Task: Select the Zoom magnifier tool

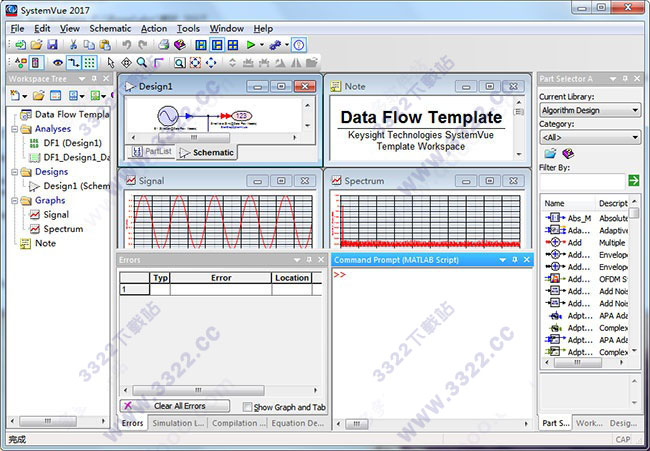Action: (142, 62)
